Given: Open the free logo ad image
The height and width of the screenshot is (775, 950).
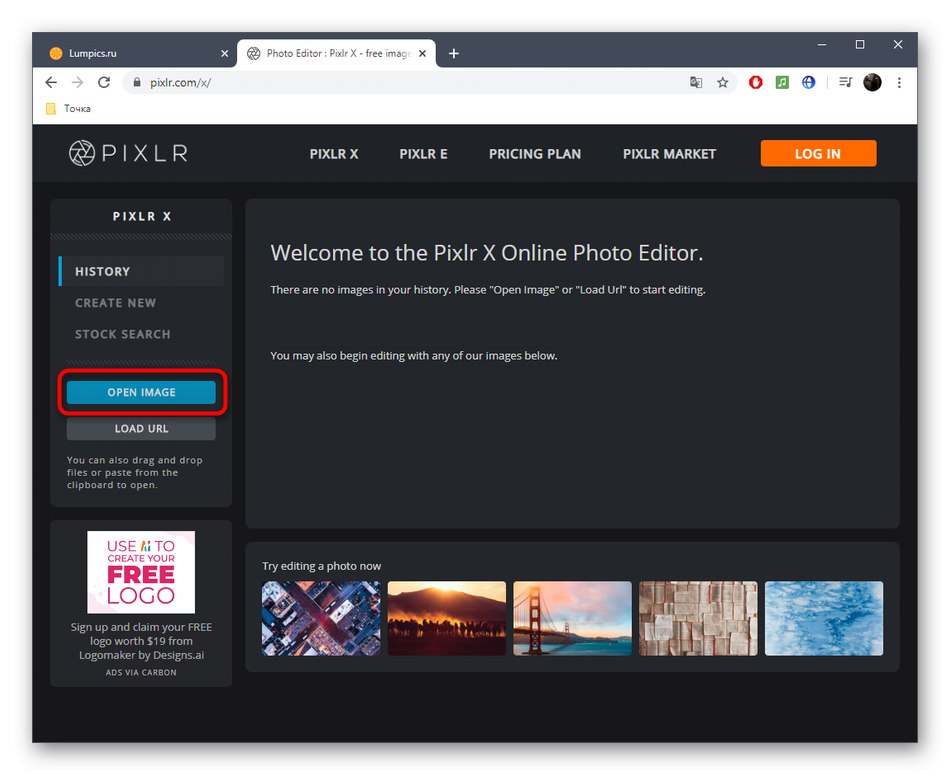Looking at the screenshot, I should (141, 572).
